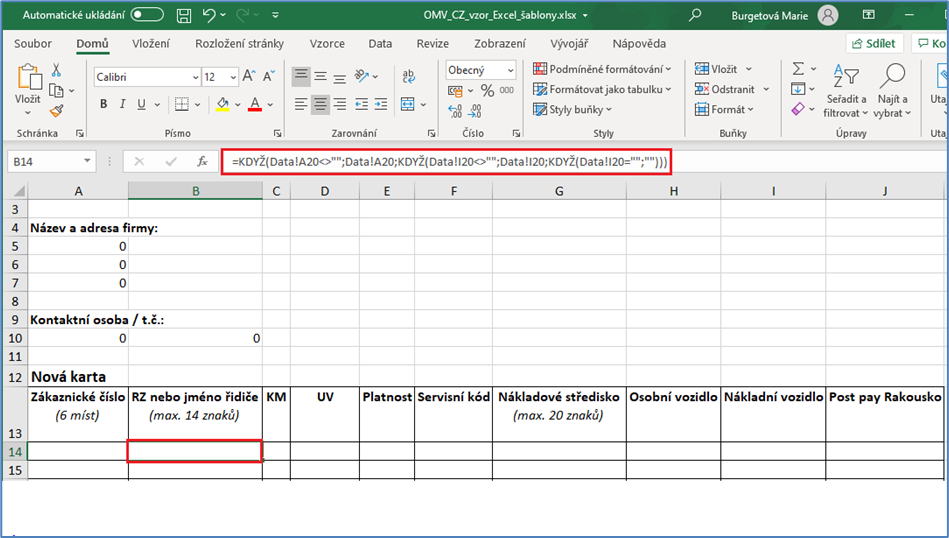Toggle the Automatické ukládání switch

tap(147, 15)
